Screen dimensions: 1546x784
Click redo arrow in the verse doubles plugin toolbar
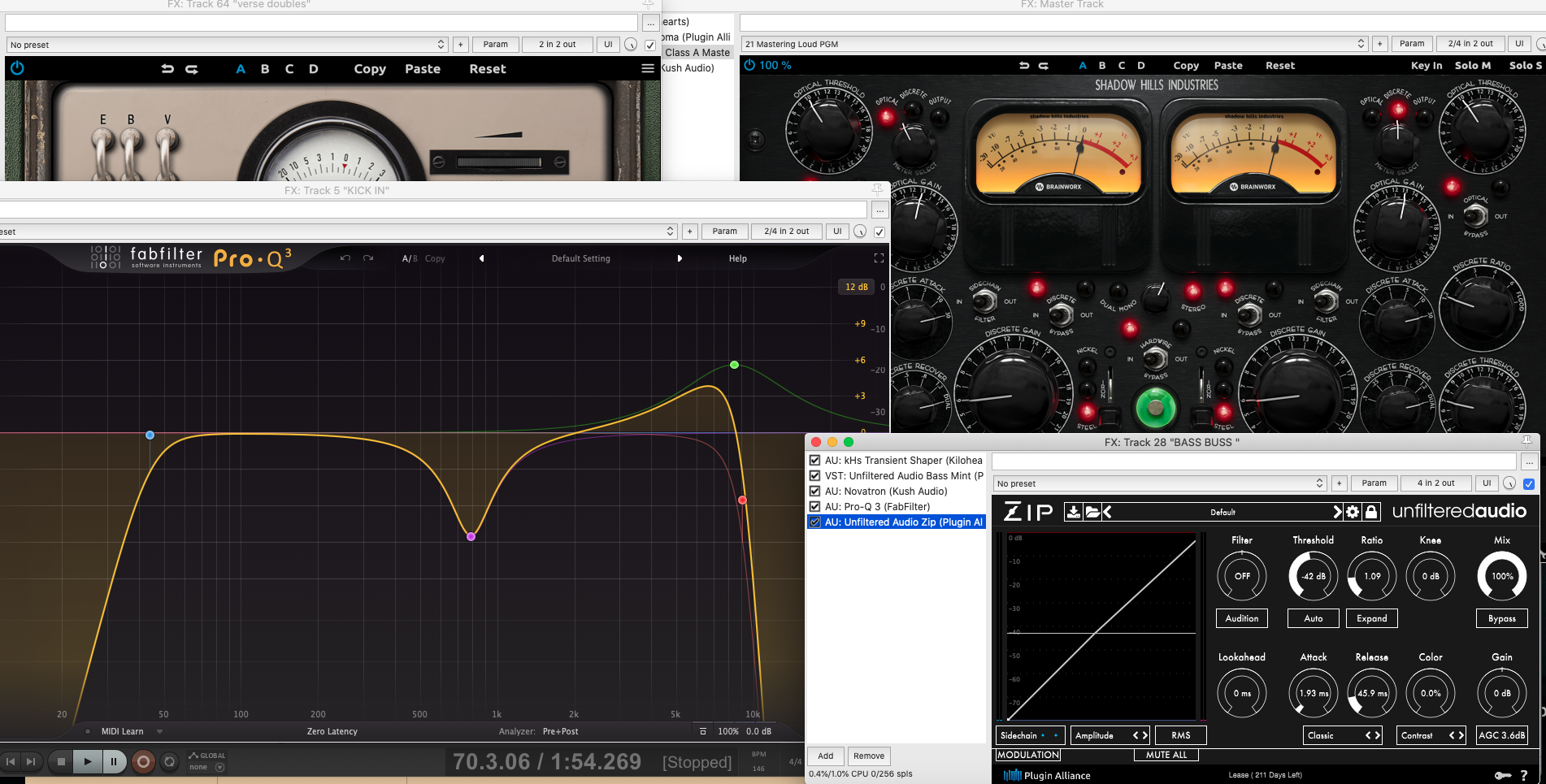[192, 69]
